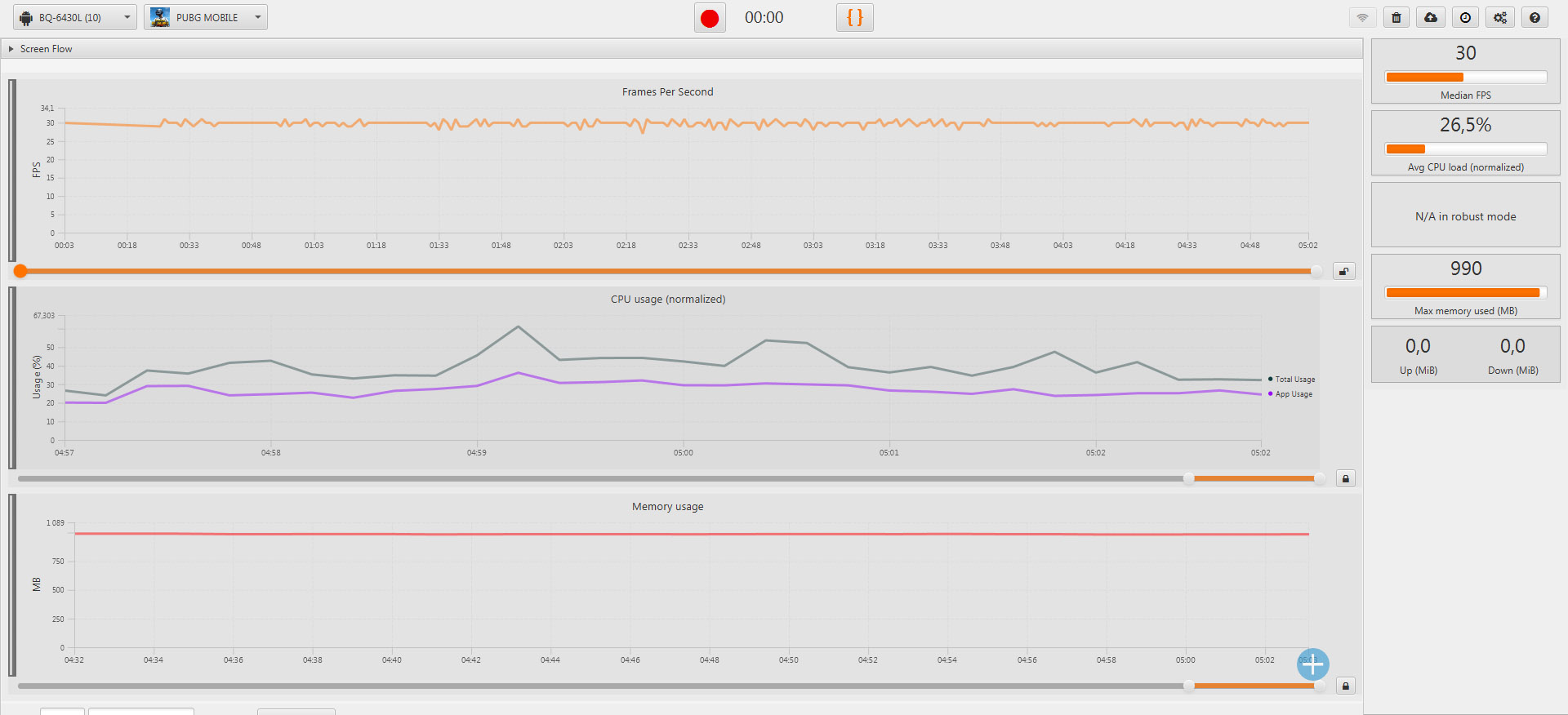Open session history with the clock icon
1568x715 pixels.
(1465, 17)
